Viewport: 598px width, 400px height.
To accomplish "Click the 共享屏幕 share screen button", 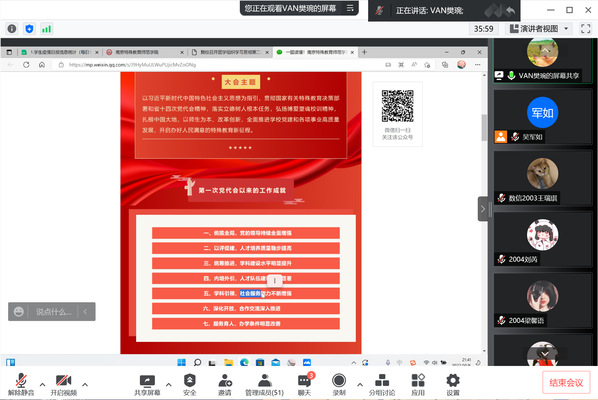I will pos(147,384).
